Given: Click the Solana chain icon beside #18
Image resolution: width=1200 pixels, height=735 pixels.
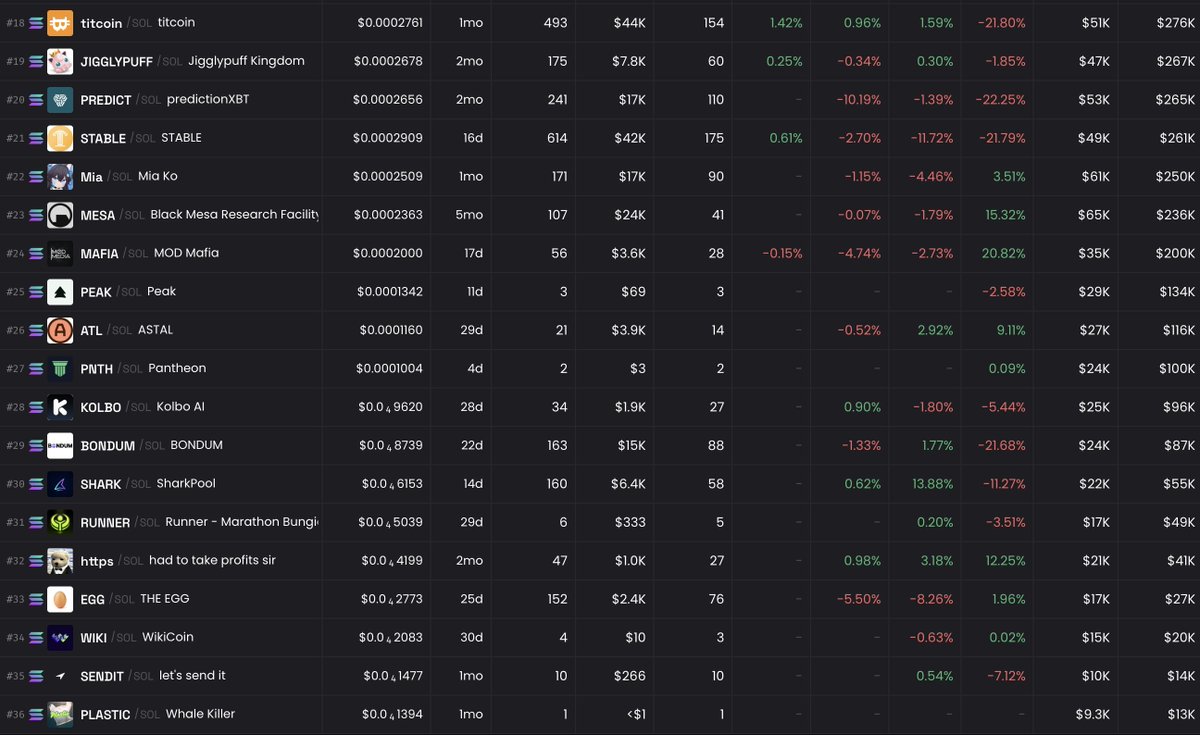Looking at the screenshot, I should 38,22.
